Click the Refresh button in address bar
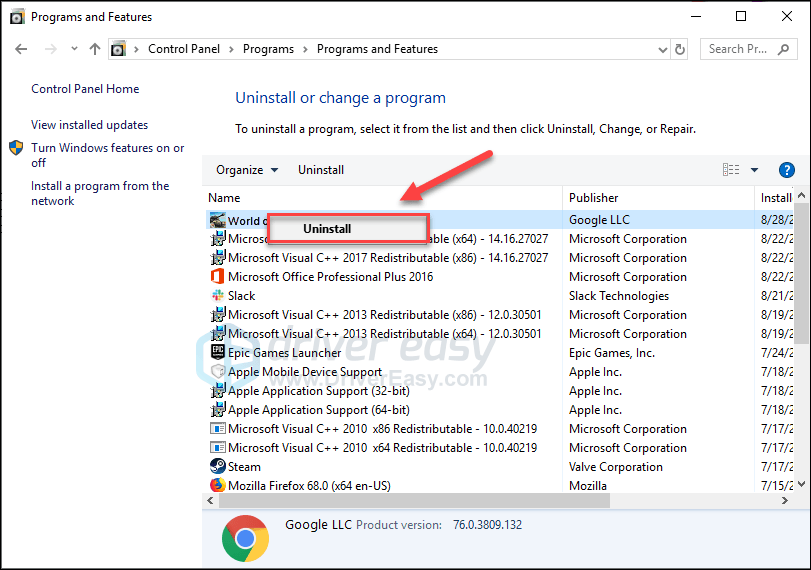 (x=680, y=50)
